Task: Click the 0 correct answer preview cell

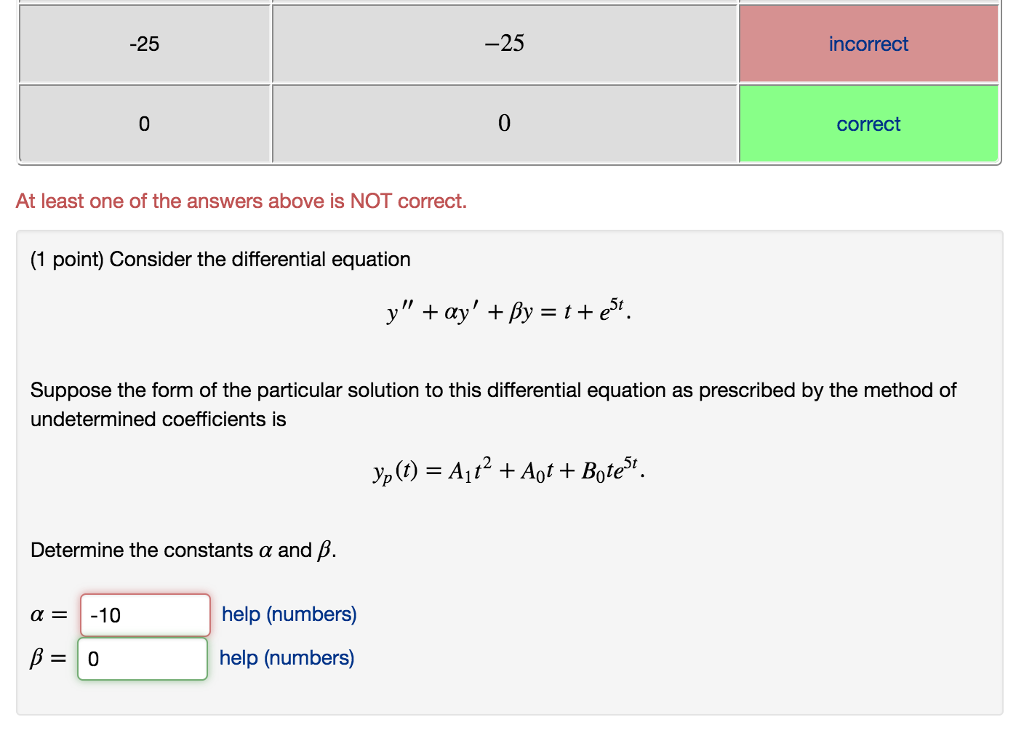Action: [504, 123]
